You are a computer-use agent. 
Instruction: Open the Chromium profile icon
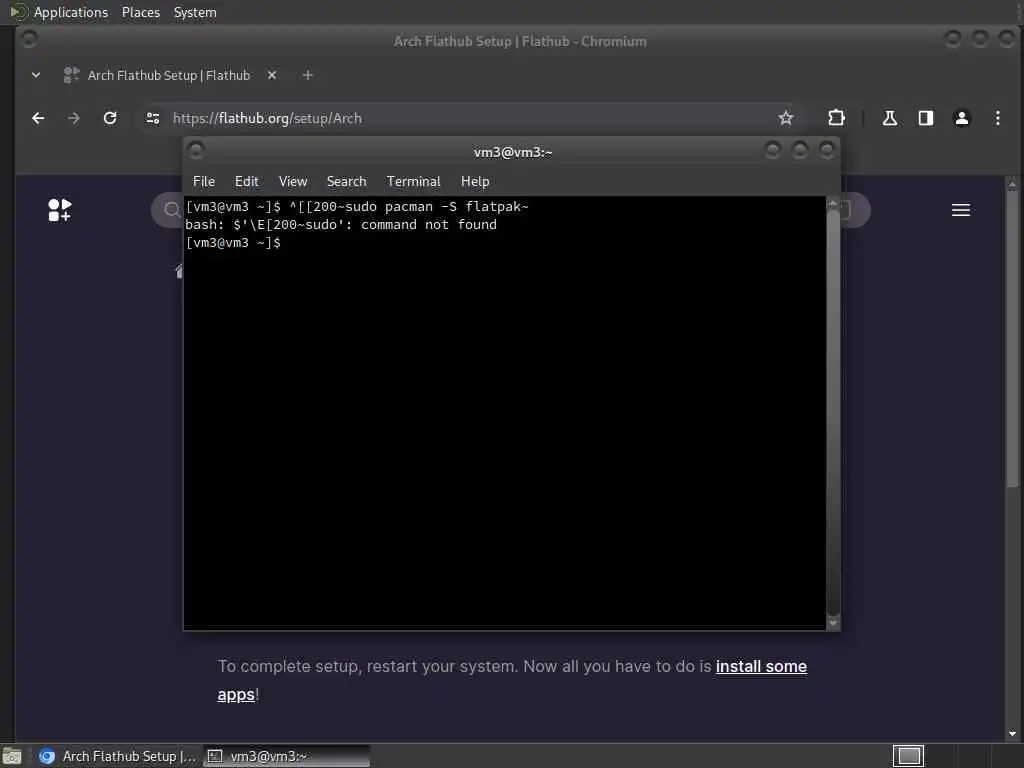961,118
